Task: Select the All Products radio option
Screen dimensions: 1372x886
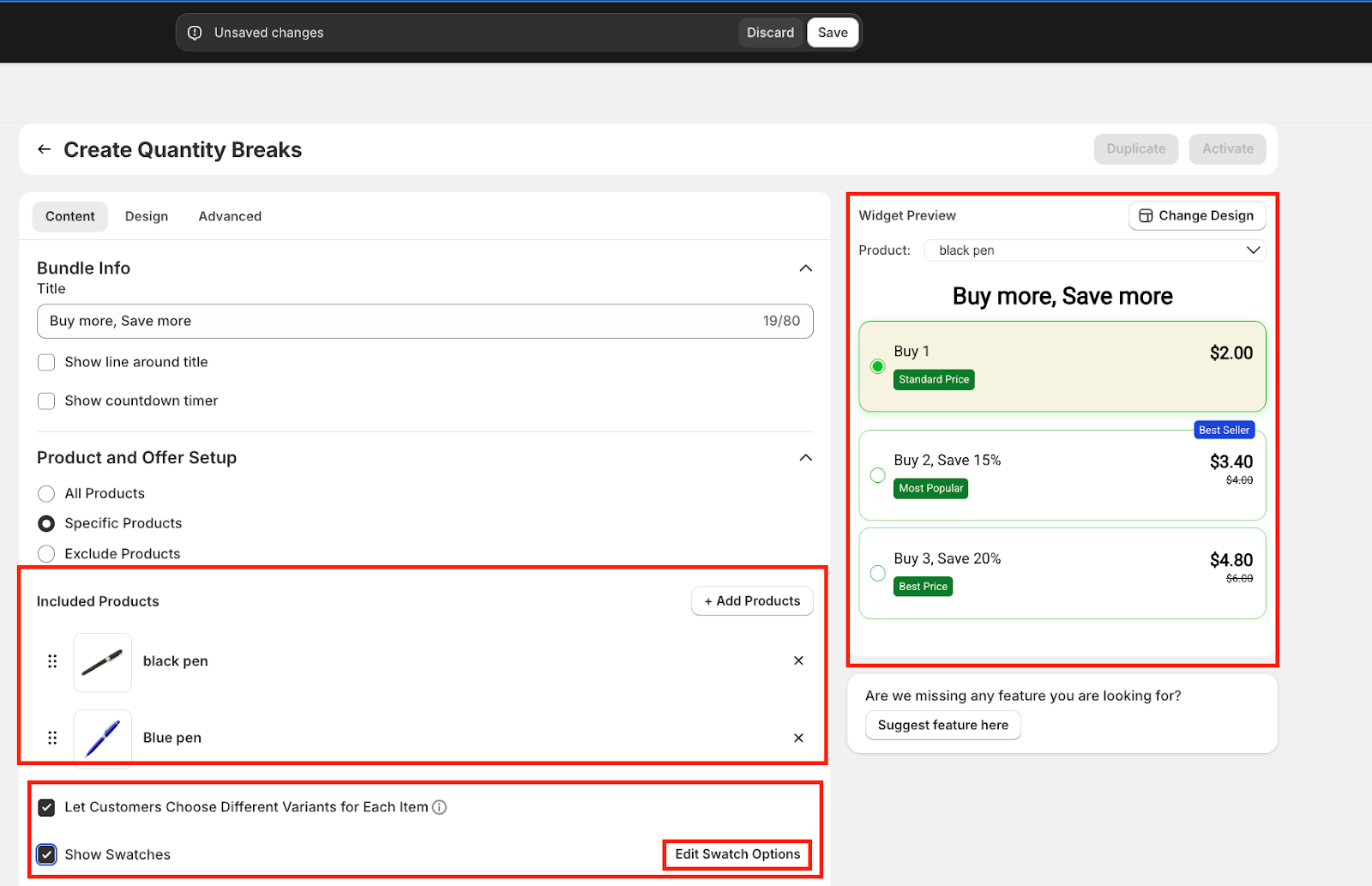Action: click(x=46, y=494)
